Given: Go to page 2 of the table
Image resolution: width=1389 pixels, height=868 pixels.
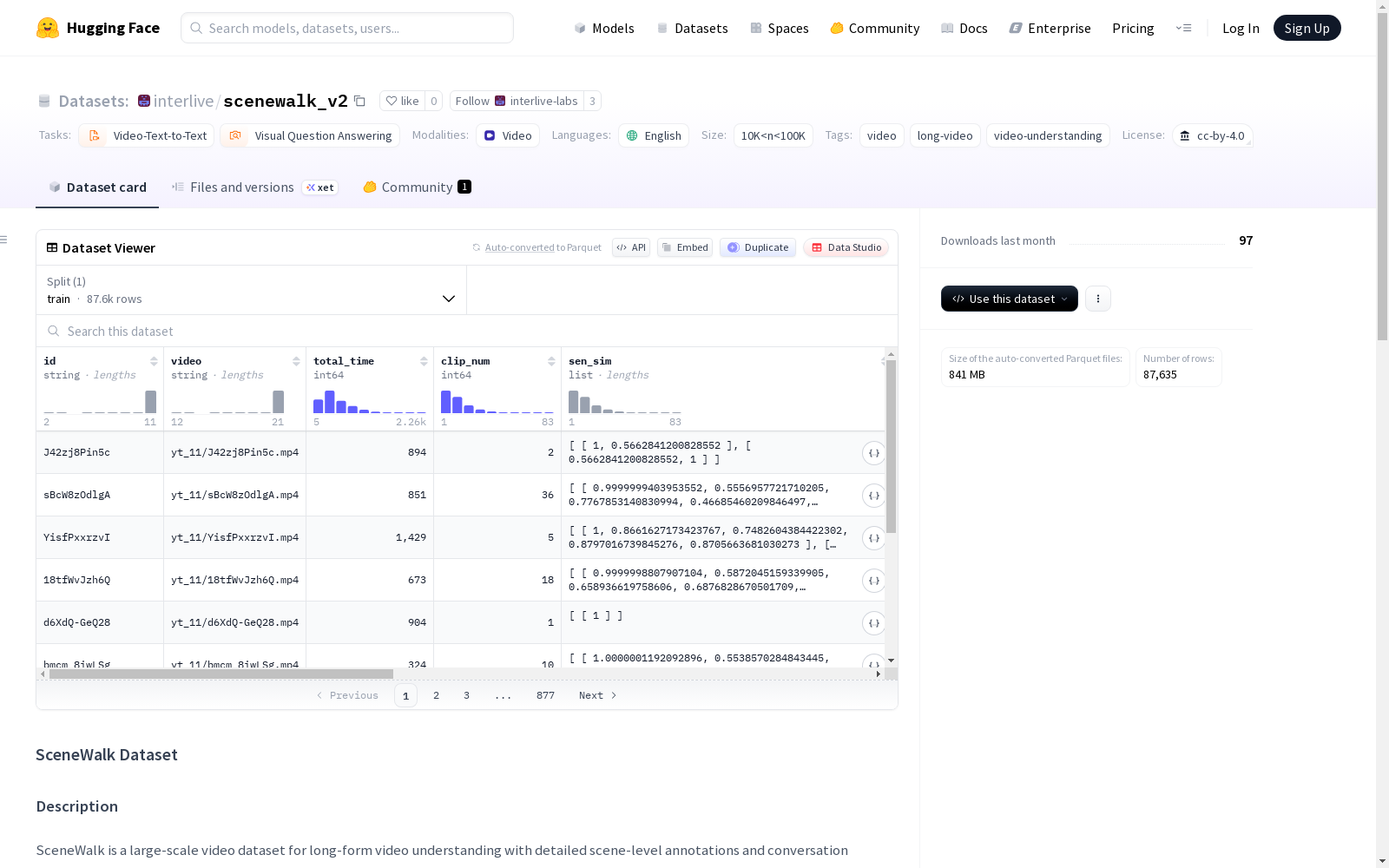Looking at the screenshot, I should pyautogui.click(x=436, y=695).
